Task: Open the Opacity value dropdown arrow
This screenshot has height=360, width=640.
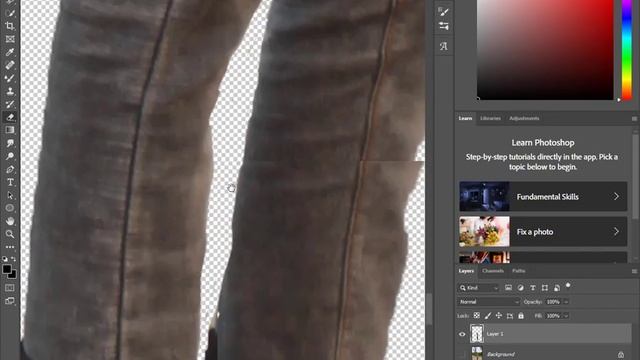Action: (x=566, y=302)
